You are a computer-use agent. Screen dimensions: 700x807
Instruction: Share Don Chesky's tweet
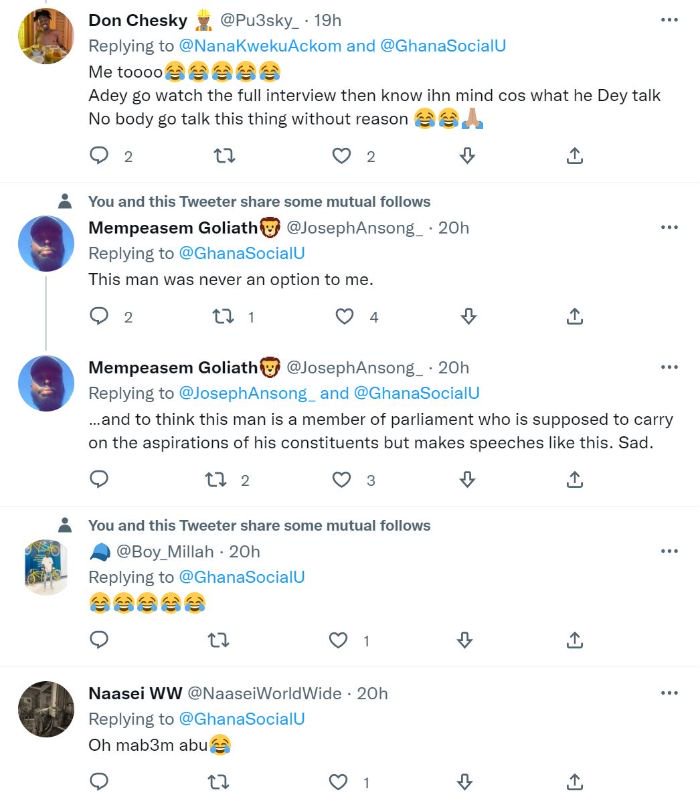point(575,155)
